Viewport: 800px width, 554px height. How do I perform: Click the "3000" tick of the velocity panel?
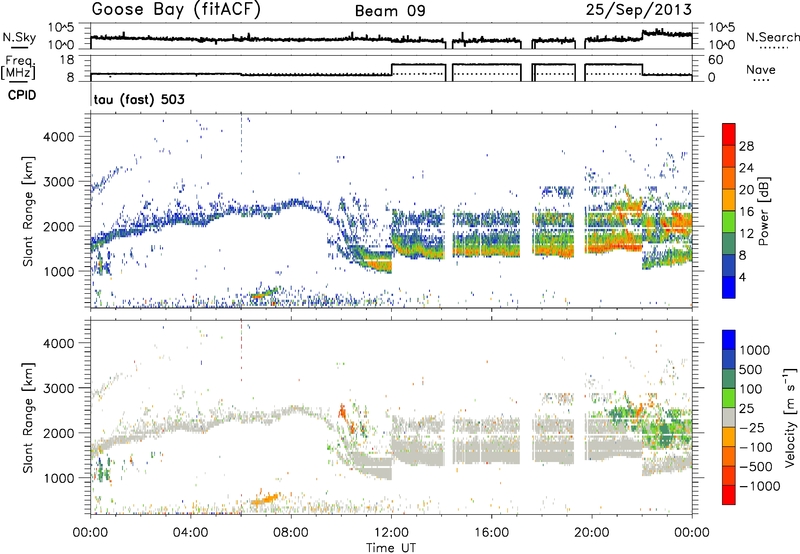coord(58,388)
